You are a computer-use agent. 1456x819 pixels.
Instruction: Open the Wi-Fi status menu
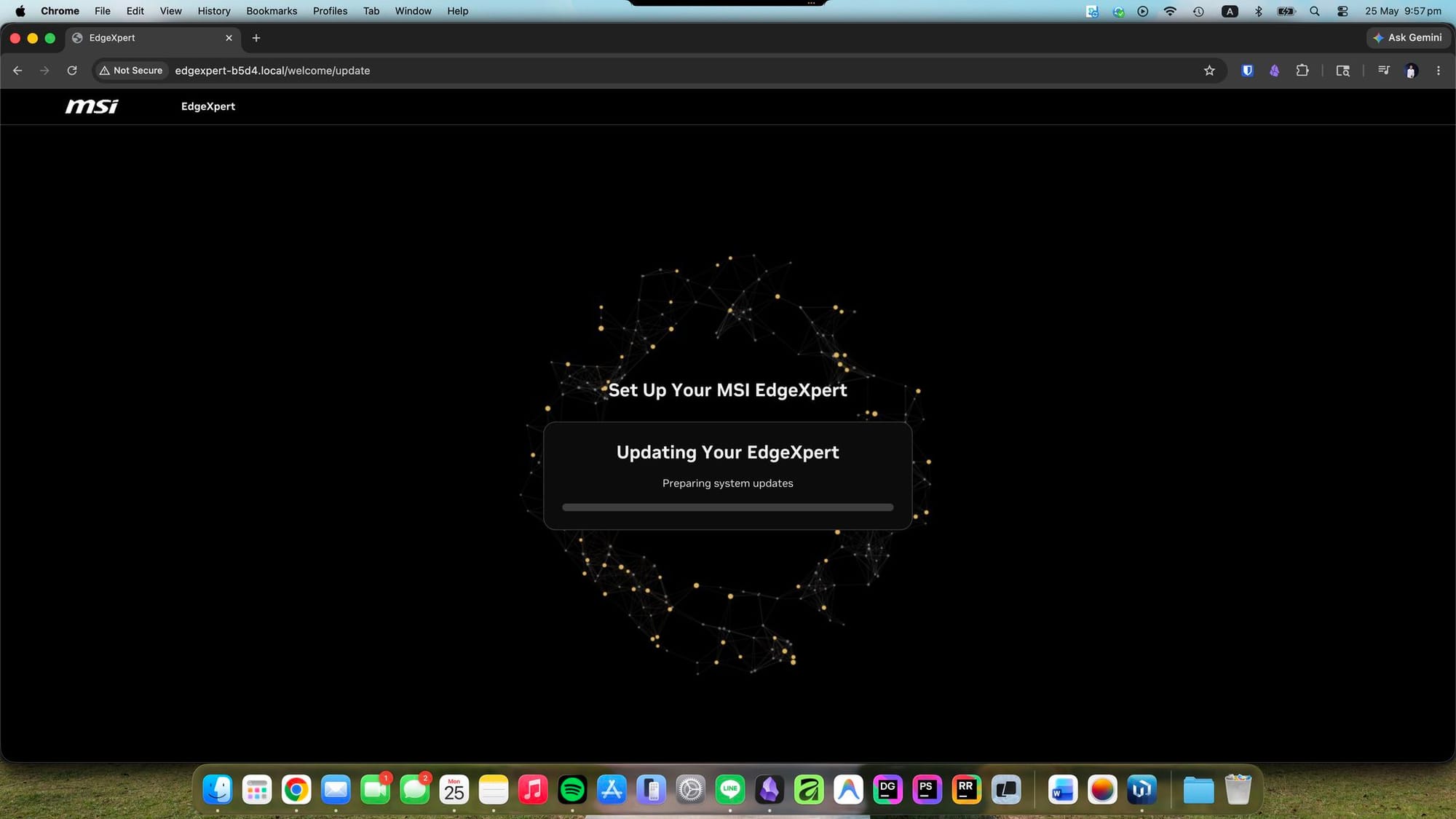1170,11
